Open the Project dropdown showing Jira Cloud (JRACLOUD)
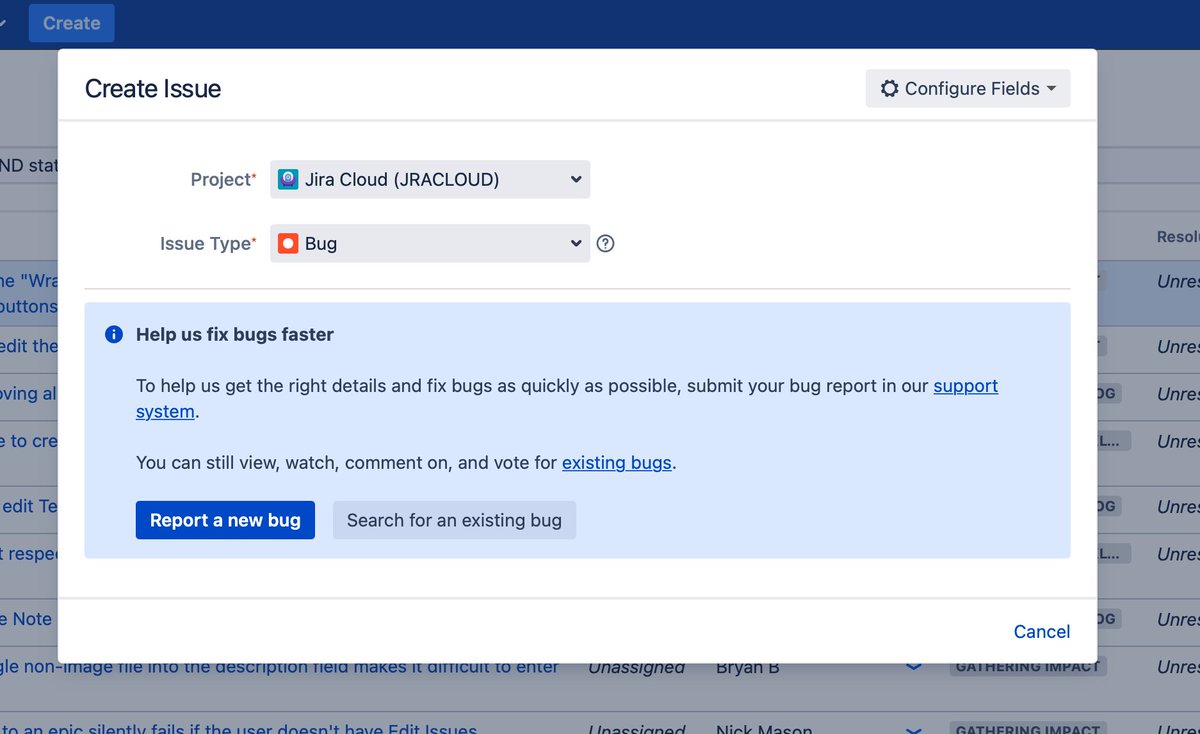The width and height of the screenshot is (1200, 734). [430, 180]
